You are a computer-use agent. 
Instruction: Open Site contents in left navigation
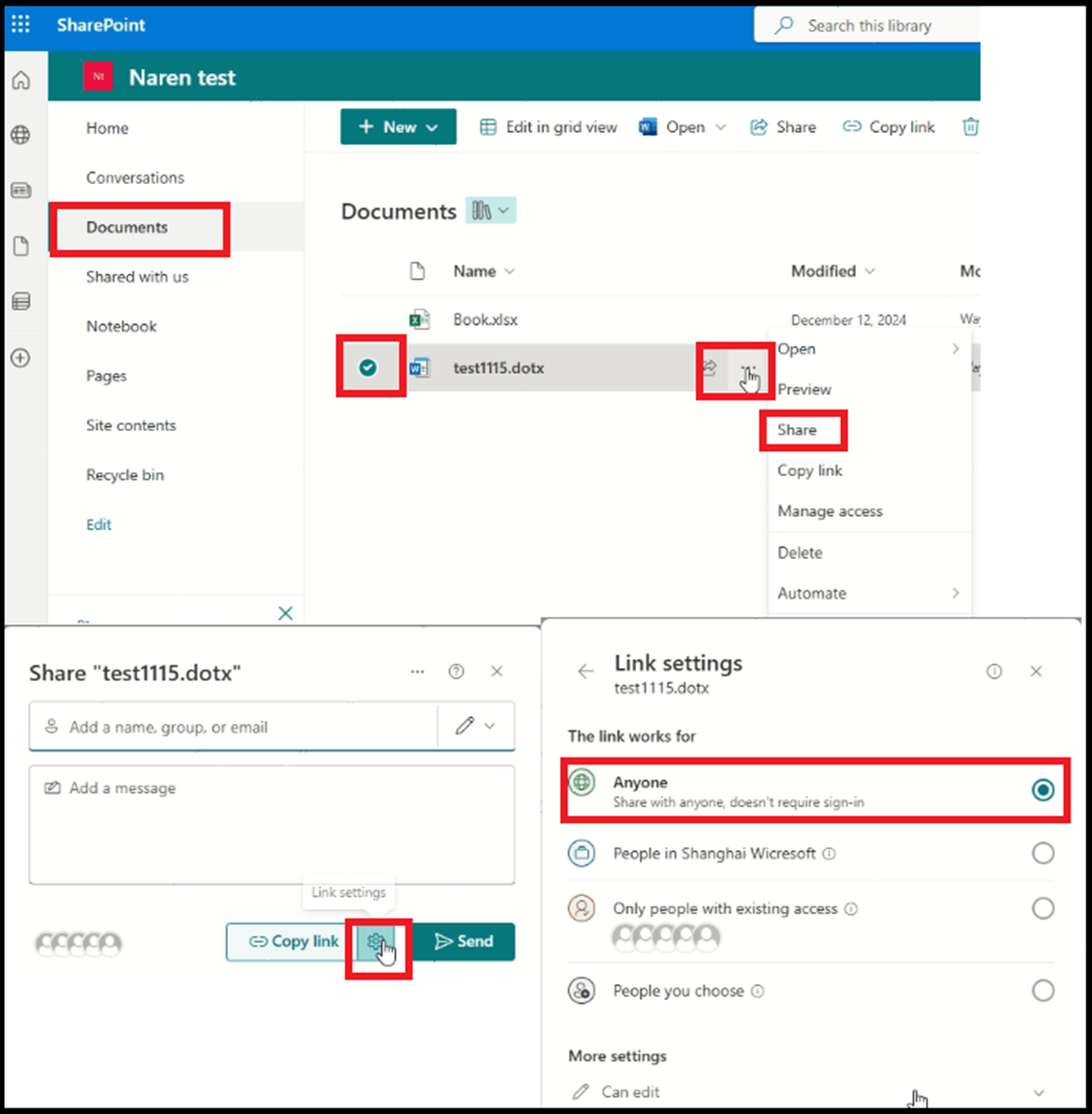pos(131,426)
